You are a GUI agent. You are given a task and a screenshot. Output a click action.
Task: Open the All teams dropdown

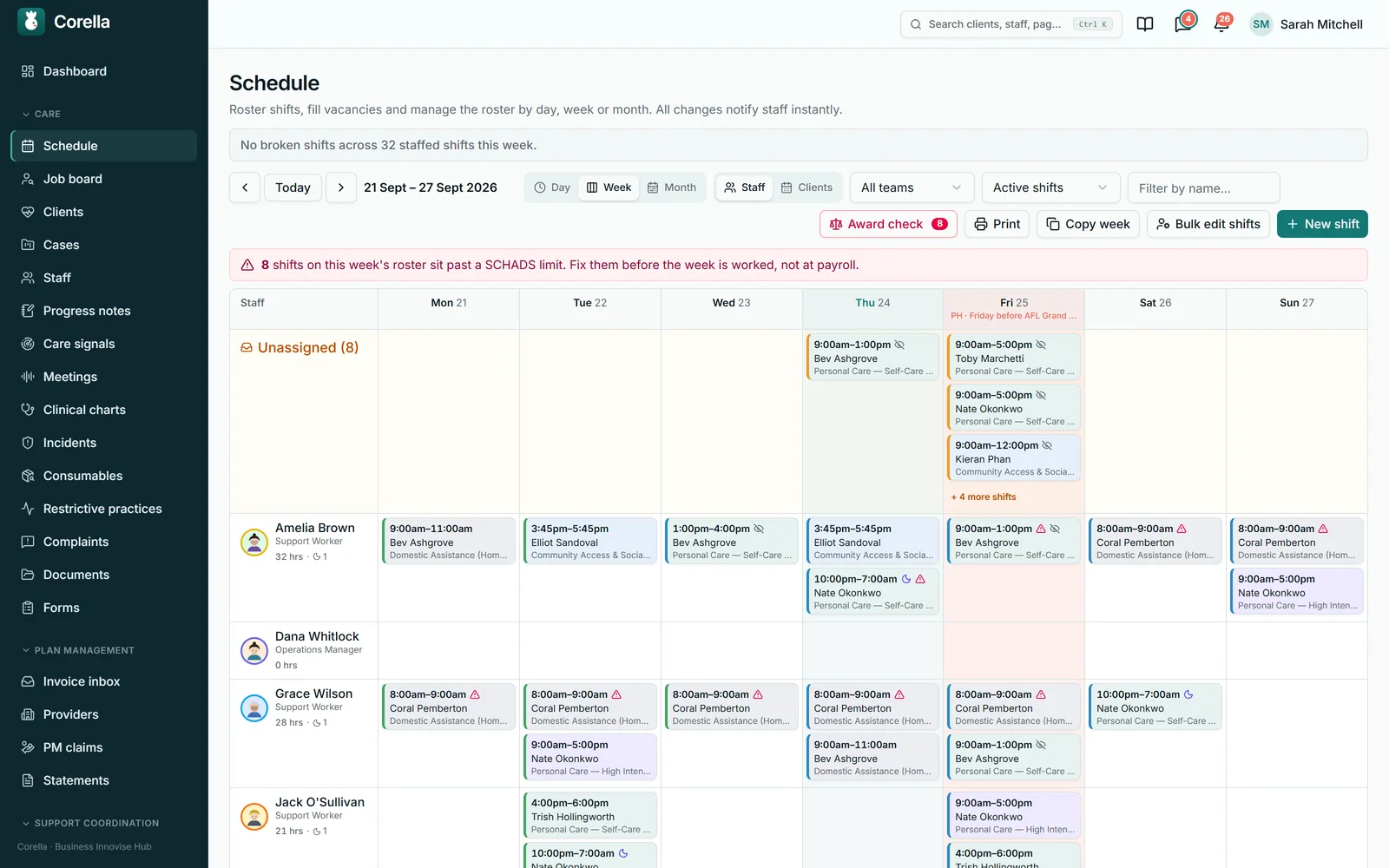pyautogui.click(x=912, y=187)
